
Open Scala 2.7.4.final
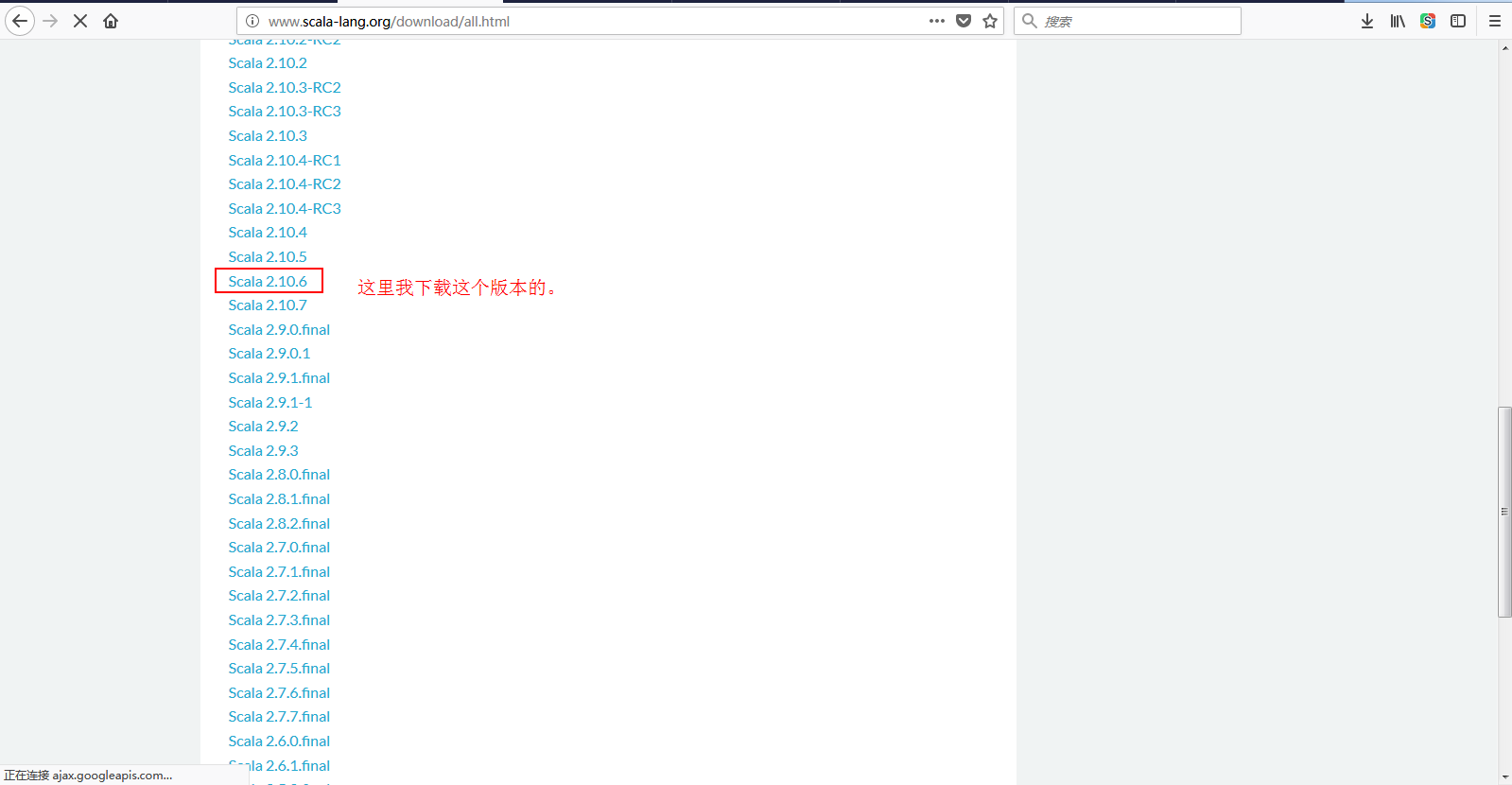[x=279, y=645]
